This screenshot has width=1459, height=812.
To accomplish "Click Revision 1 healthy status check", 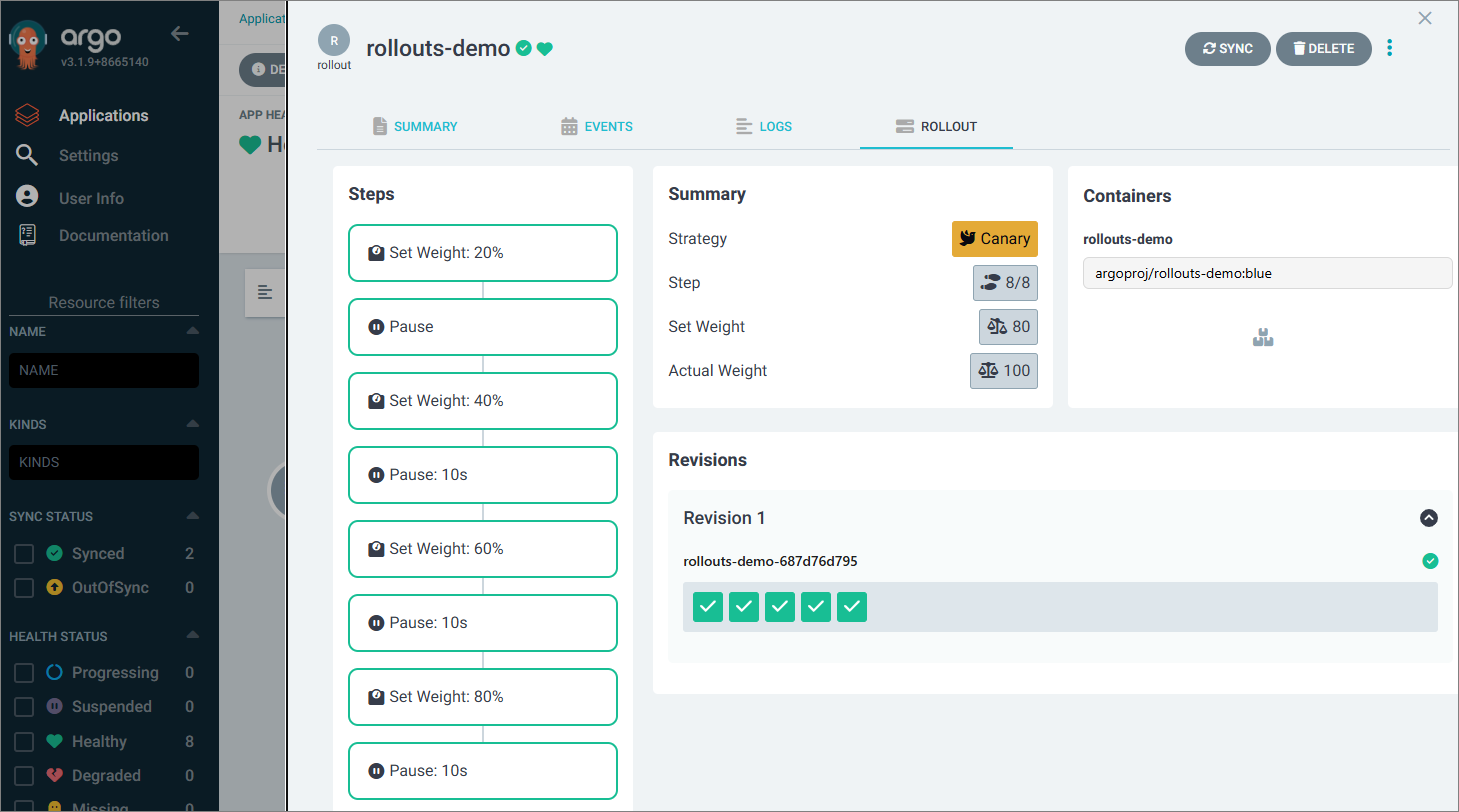I will tap(1430, 561).
